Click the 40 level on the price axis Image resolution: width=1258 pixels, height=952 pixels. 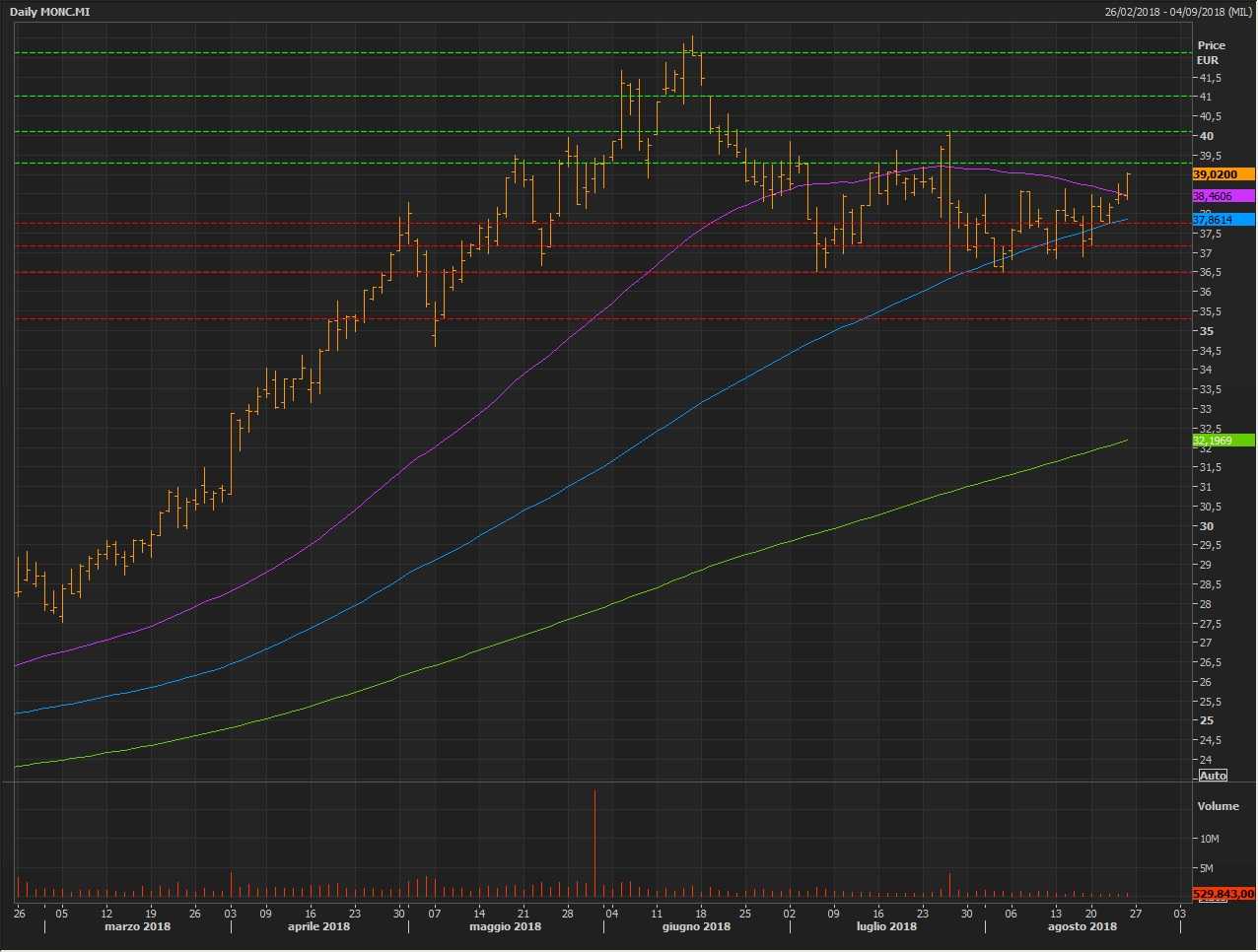1207,136
